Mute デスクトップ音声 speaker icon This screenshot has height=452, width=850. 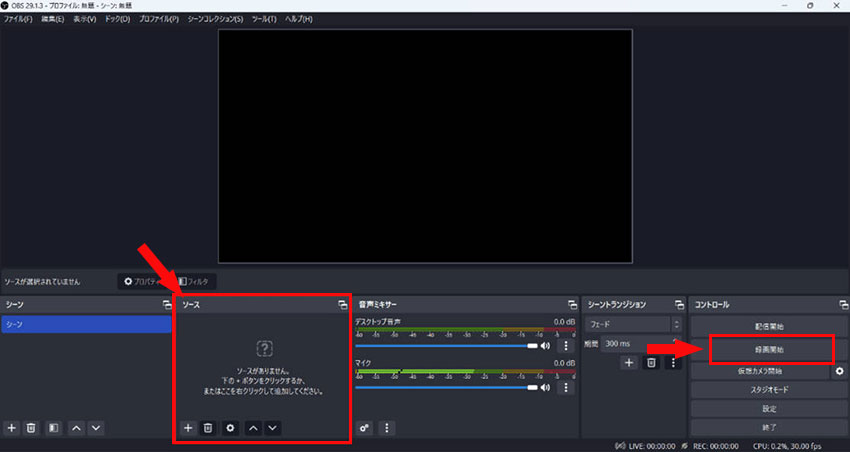tap(546, 346)
